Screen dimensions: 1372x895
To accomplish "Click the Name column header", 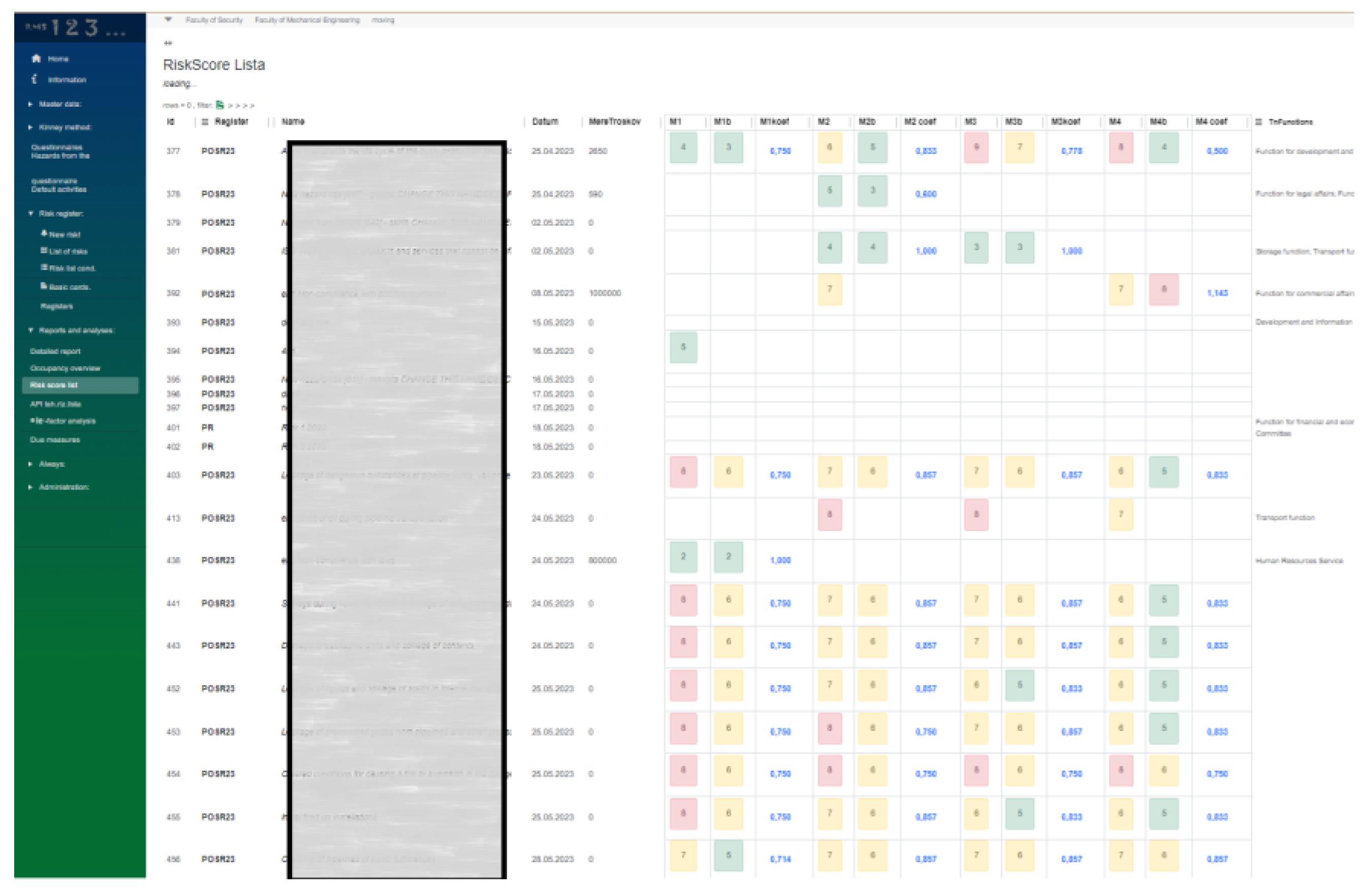I will click(293, 121).
